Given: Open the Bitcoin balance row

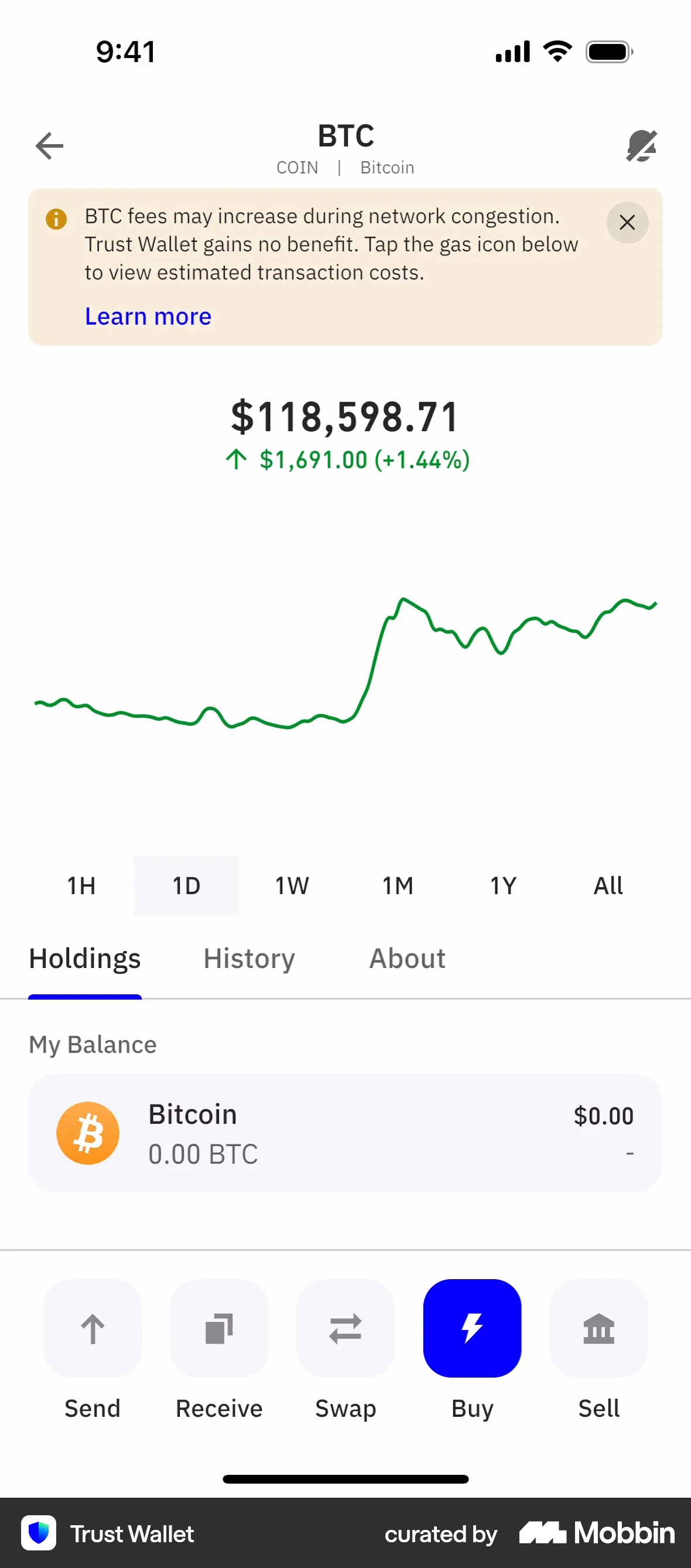Looking at the screenshot, I should 345,1133.
